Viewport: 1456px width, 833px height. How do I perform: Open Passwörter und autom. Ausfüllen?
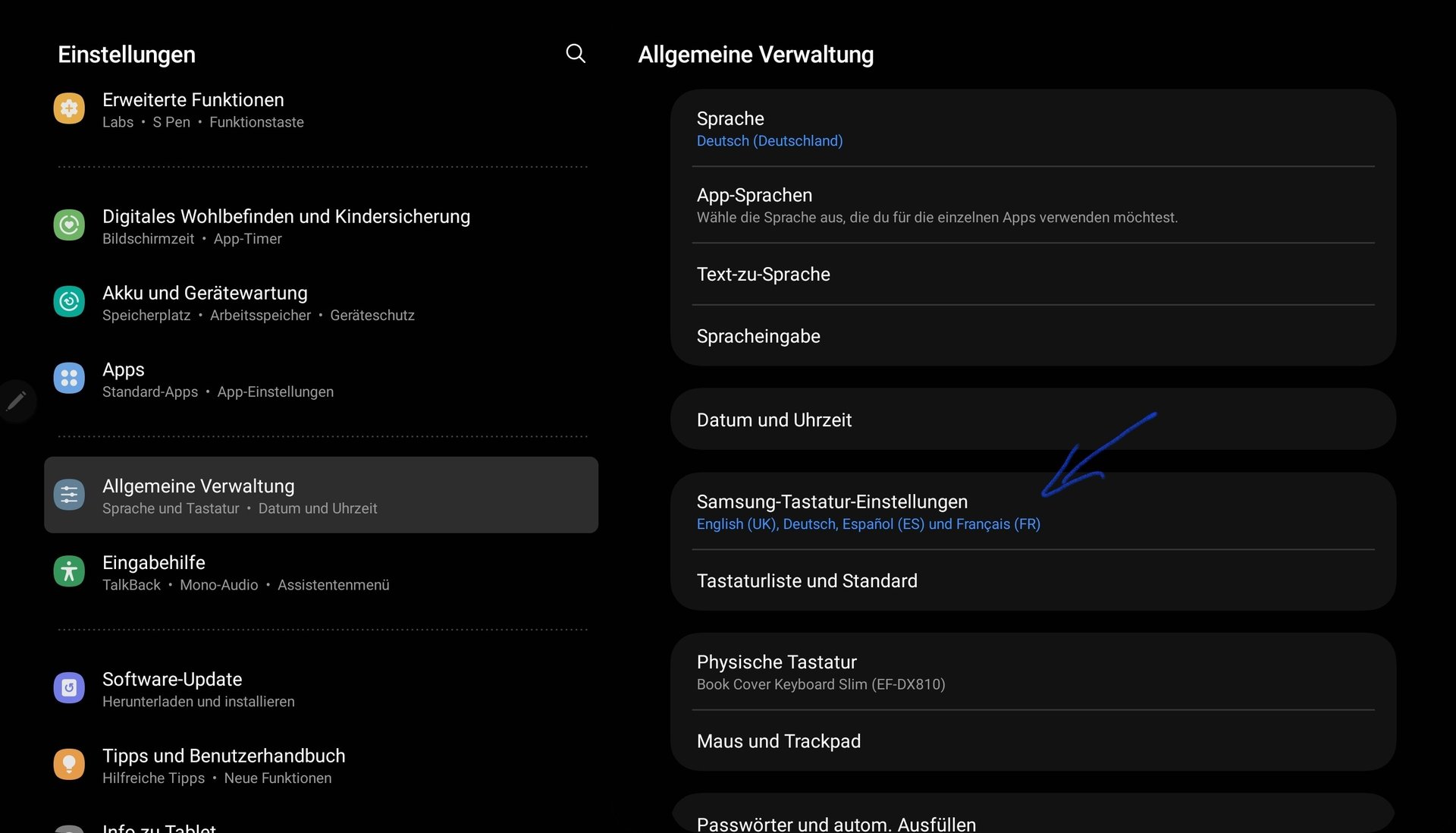(1034, 815)
